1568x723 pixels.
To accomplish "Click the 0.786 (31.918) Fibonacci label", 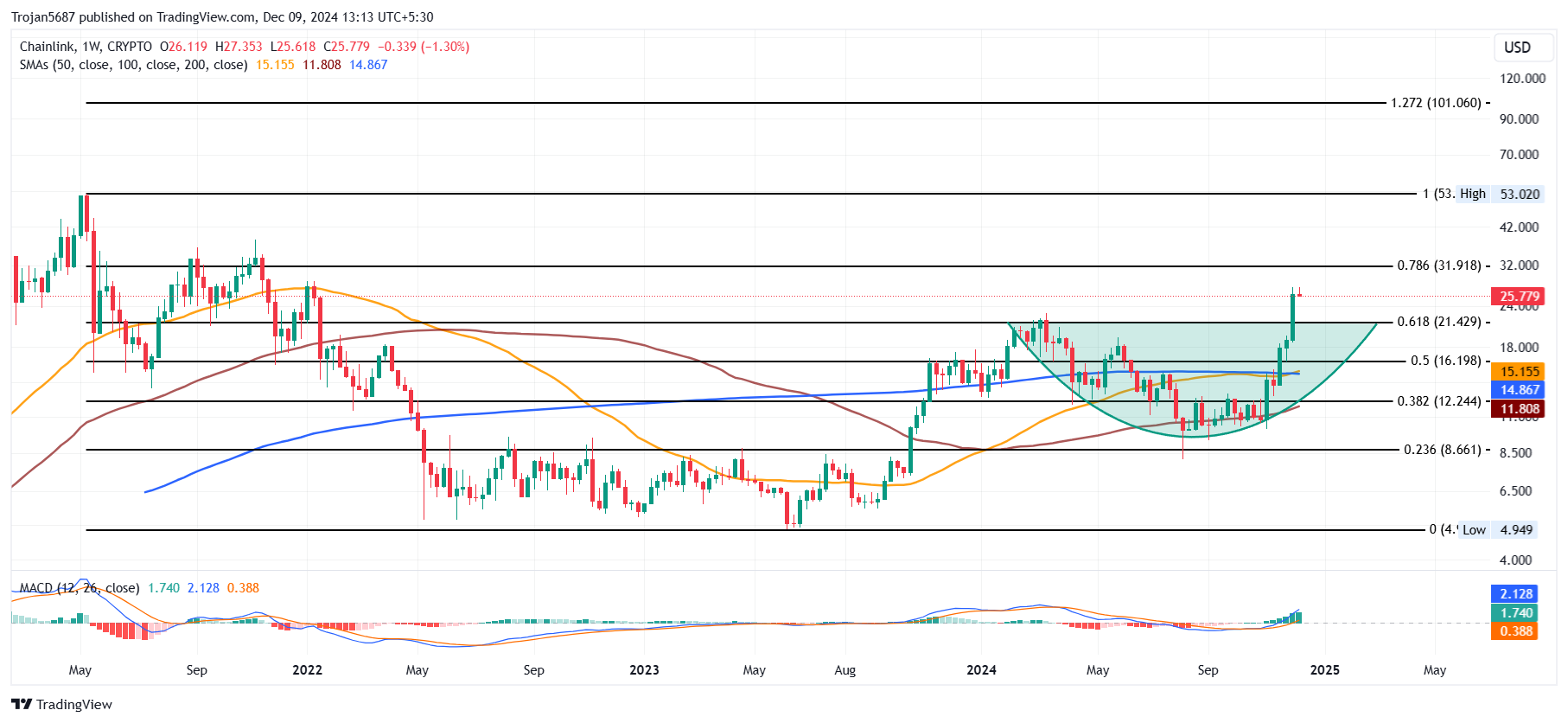I will (x=1439, y=266).
